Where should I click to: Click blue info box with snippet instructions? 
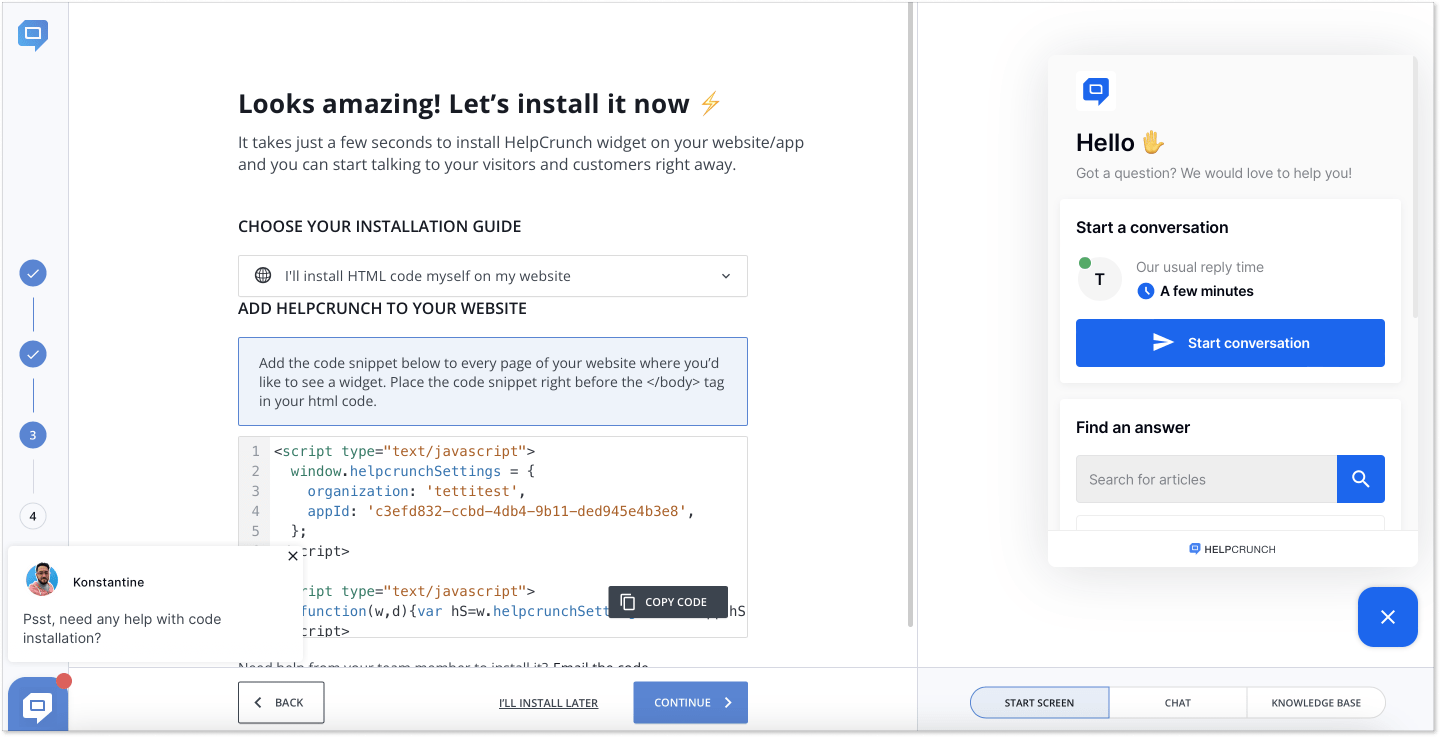(x=493, y=382)
